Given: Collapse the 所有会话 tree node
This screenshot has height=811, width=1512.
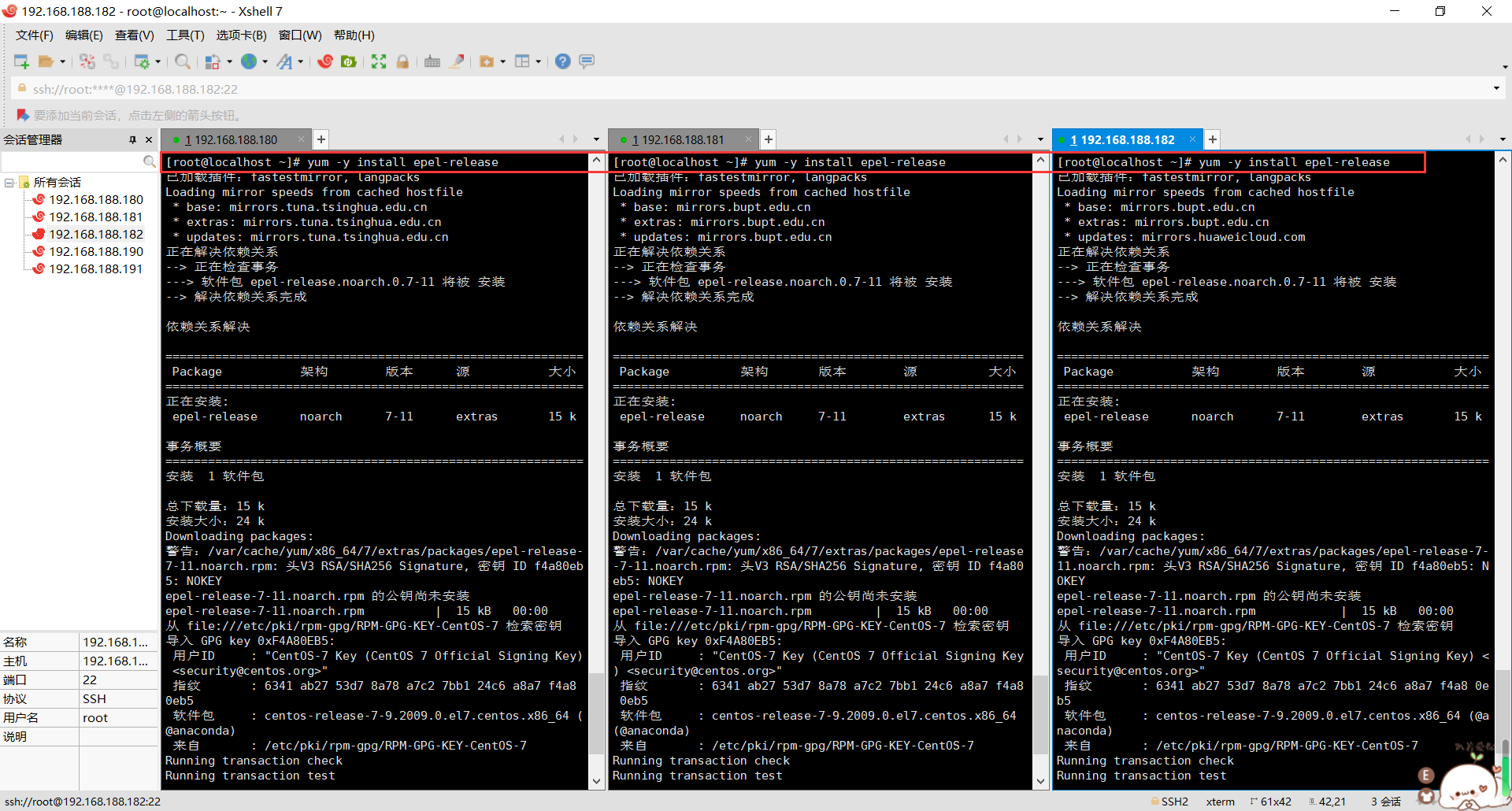Looking at the screenshot, I should tap(9, 183).
